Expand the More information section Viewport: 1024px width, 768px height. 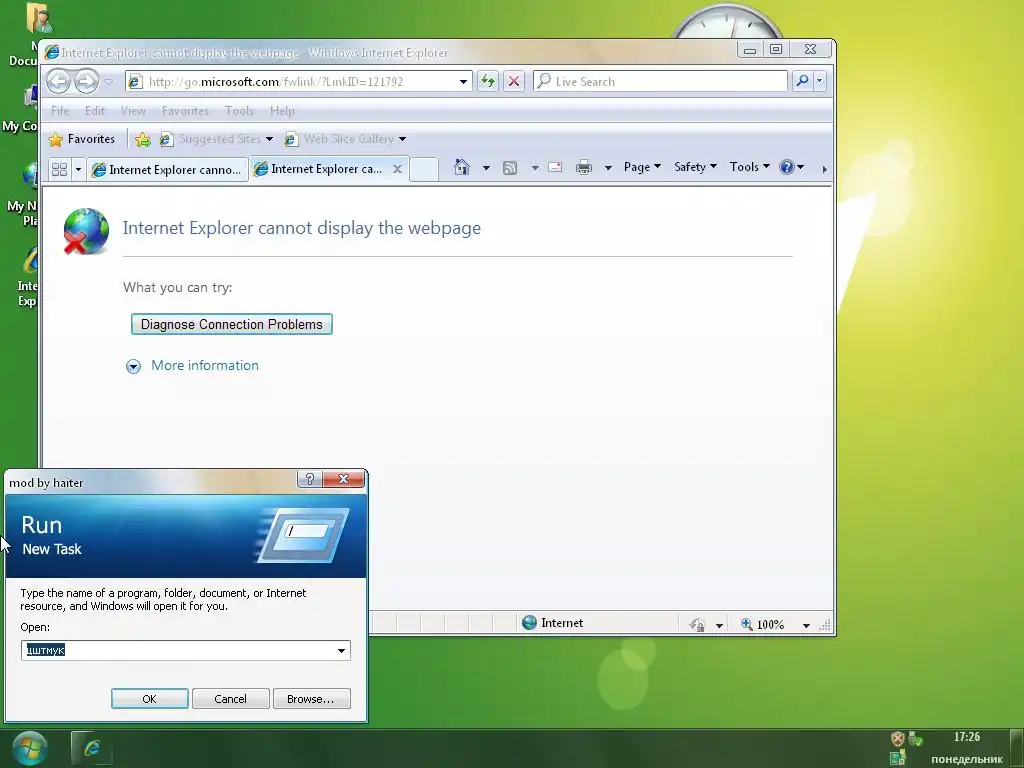[x=133, y=366]
